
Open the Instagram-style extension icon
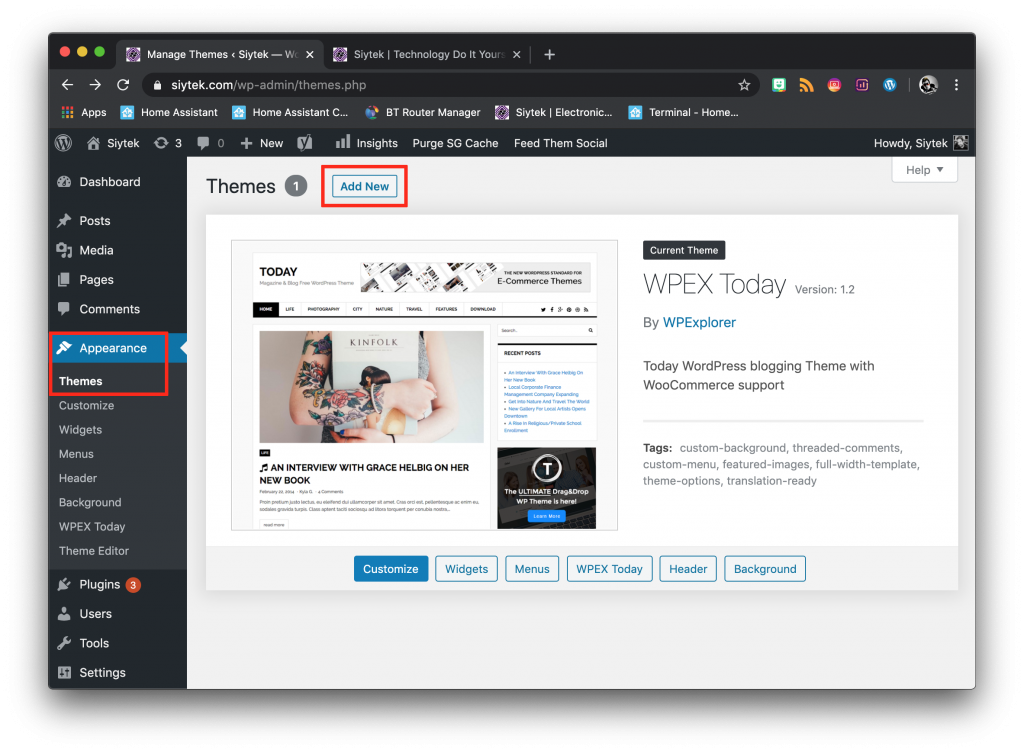834,85
